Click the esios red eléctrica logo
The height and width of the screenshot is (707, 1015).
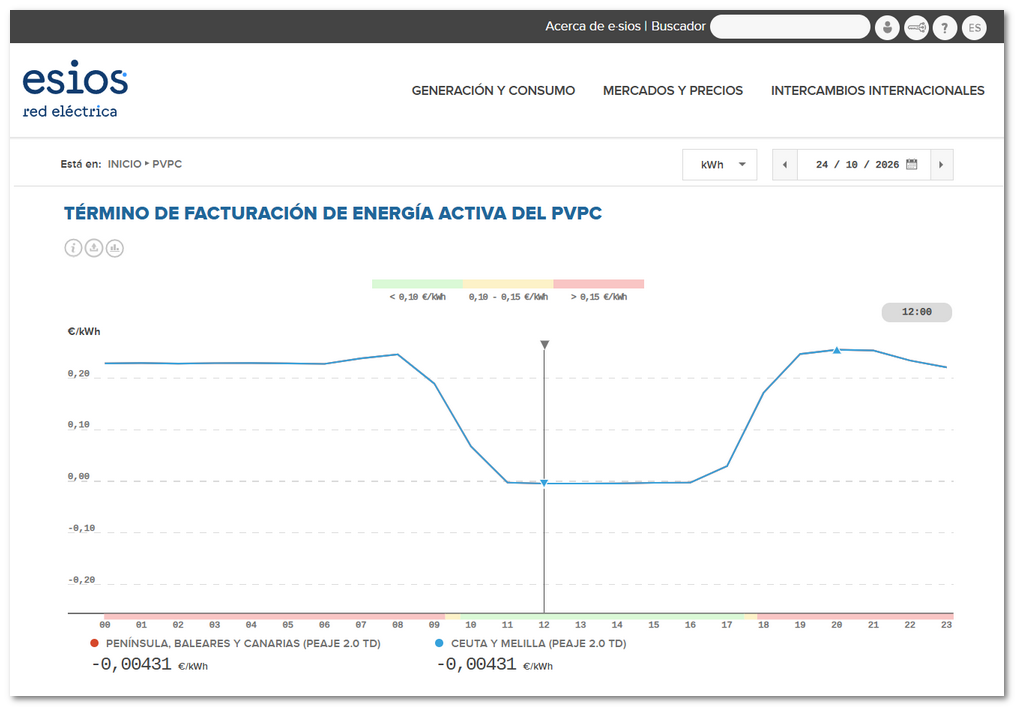click(75, 89)
